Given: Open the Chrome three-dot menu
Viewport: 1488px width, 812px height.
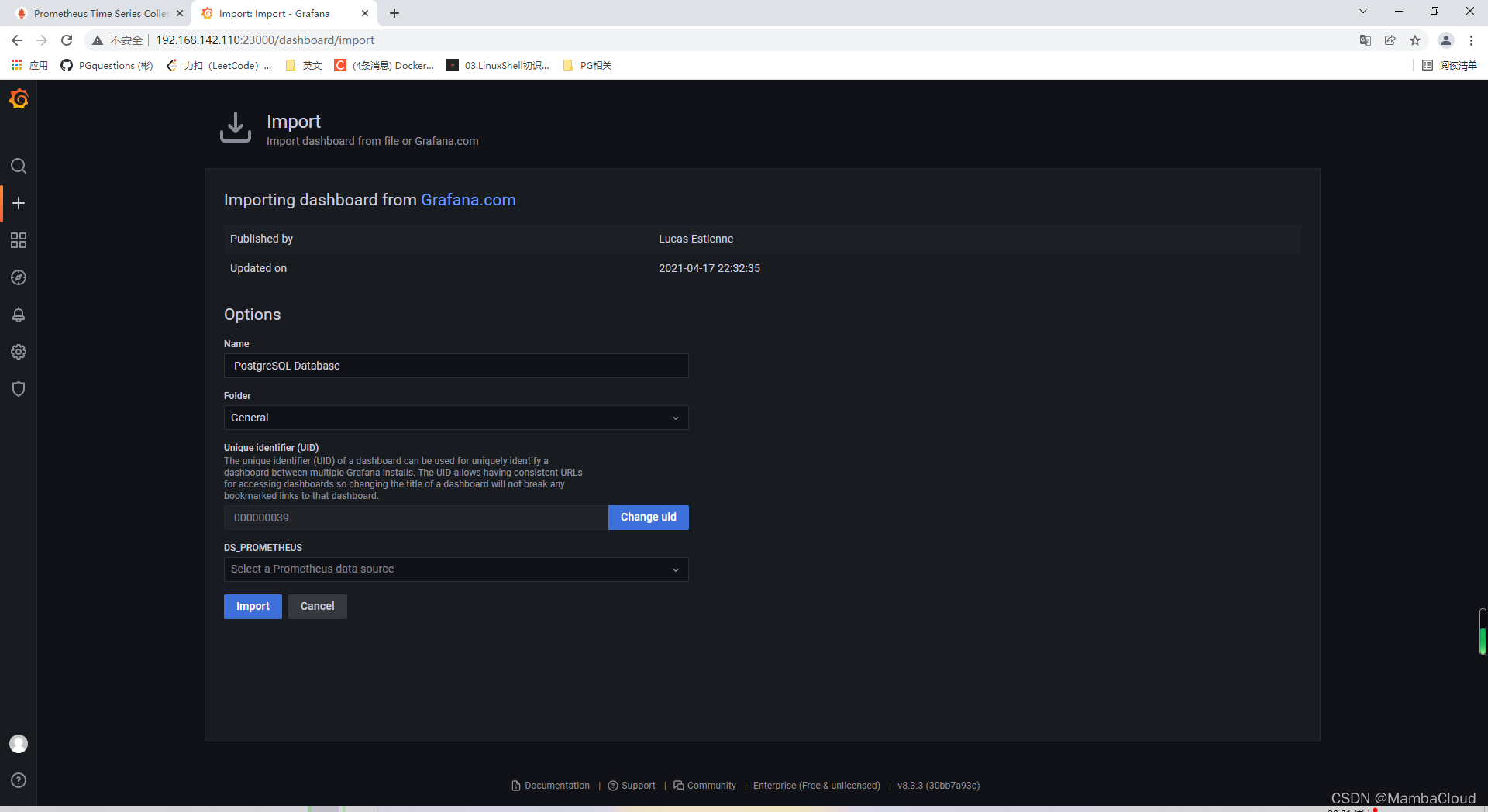Looking at the screenshot, I should coord(1471,40).
